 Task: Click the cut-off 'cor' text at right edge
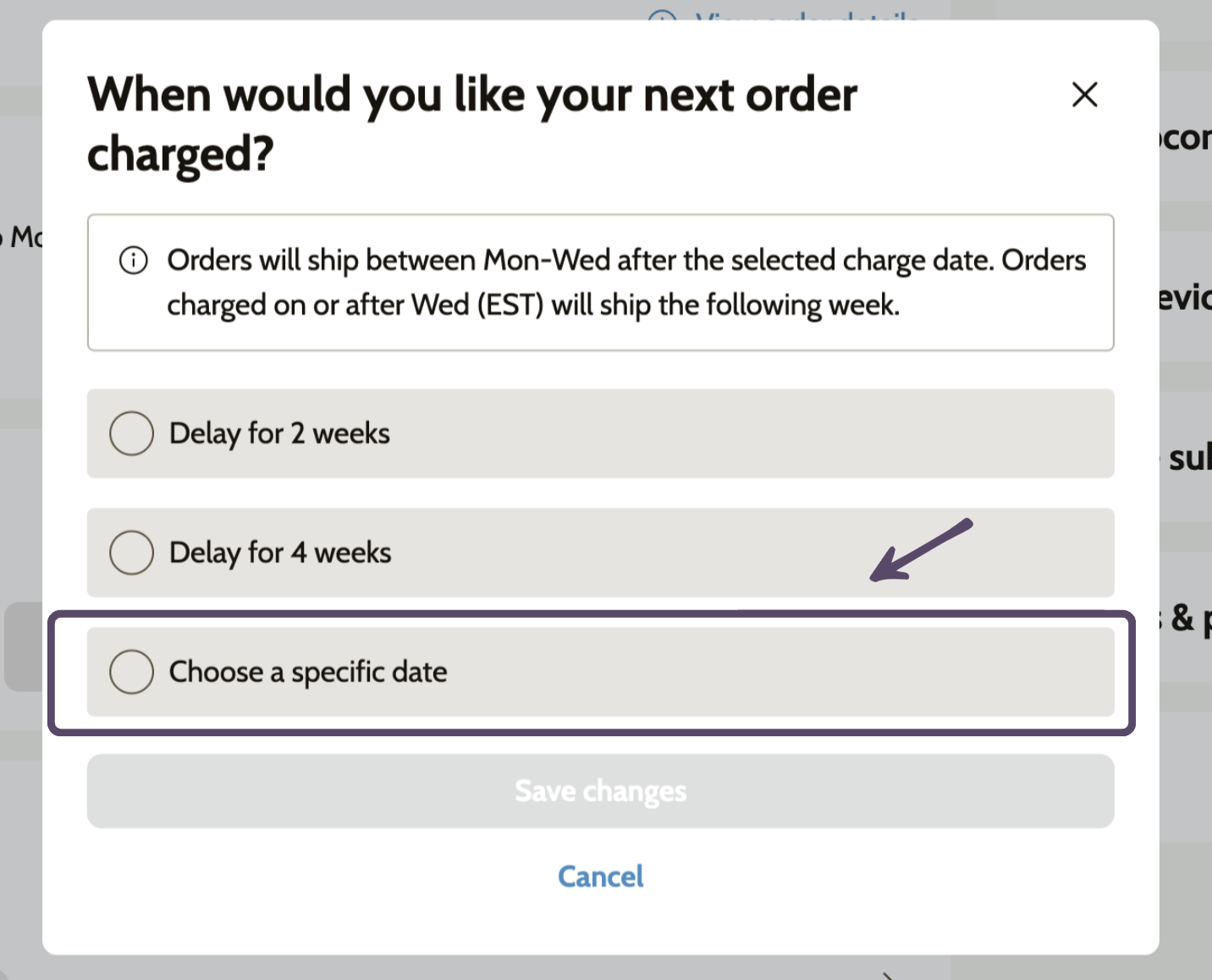click(1186, 138)
